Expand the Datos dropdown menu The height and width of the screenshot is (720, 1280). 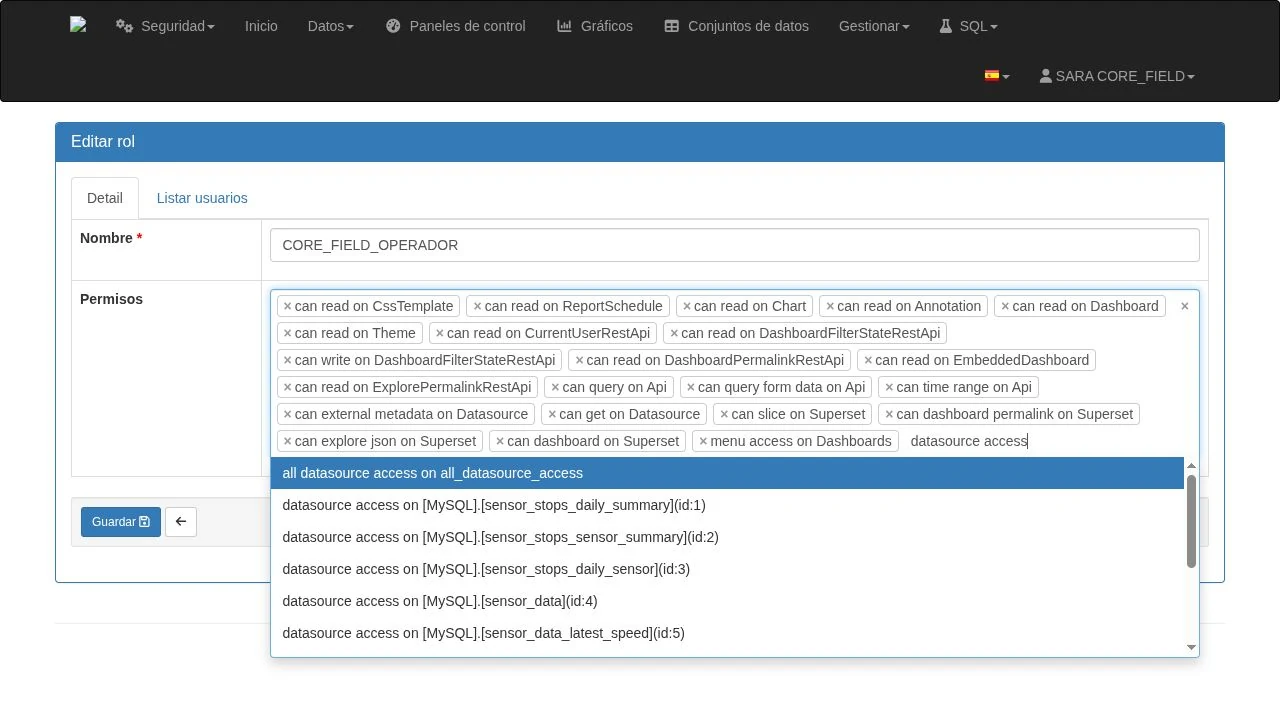coord(330,26)
